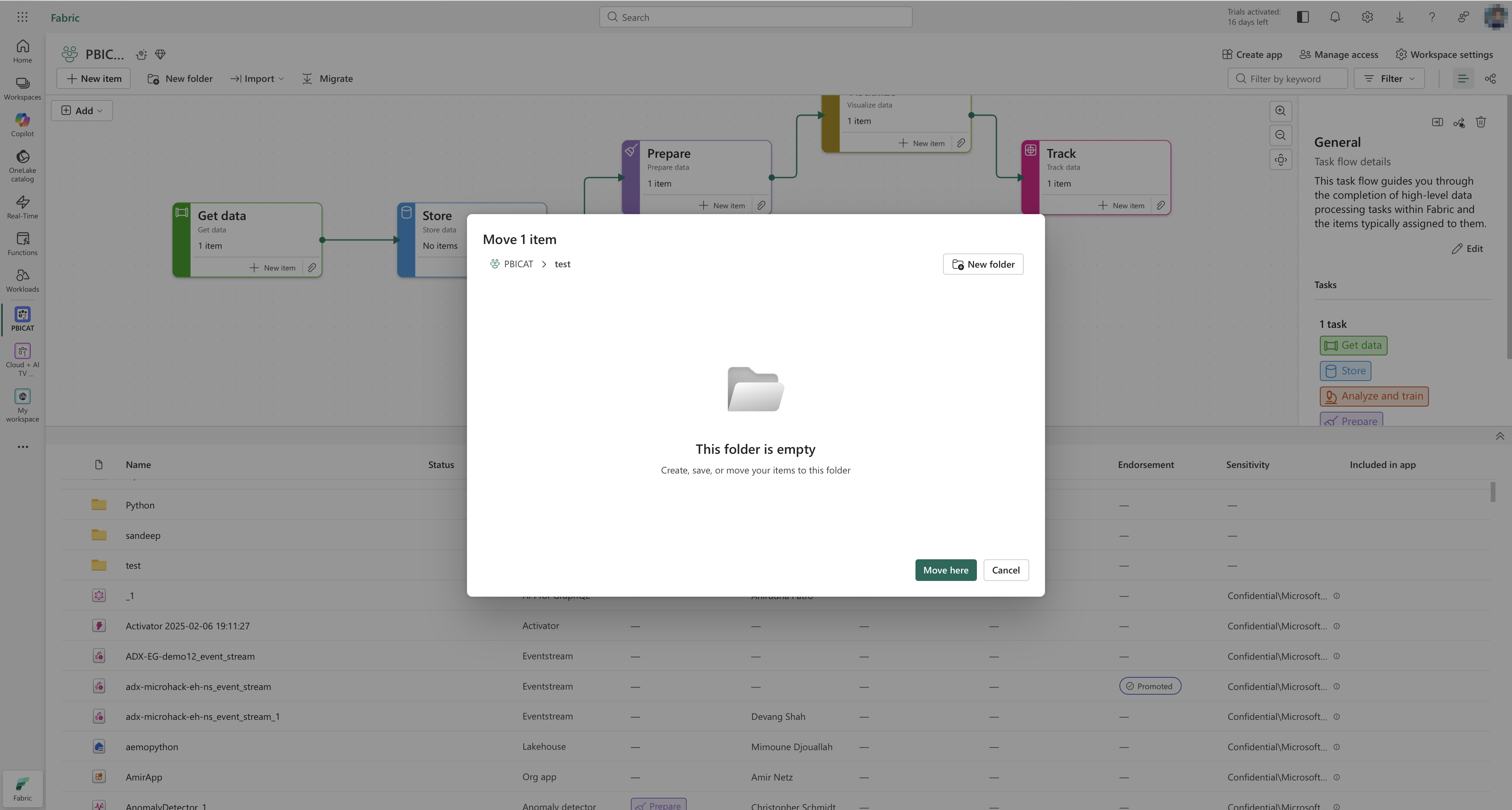Cancel the move dialog
This screenshot has width=1512, height=810.
coord(1006,570)
